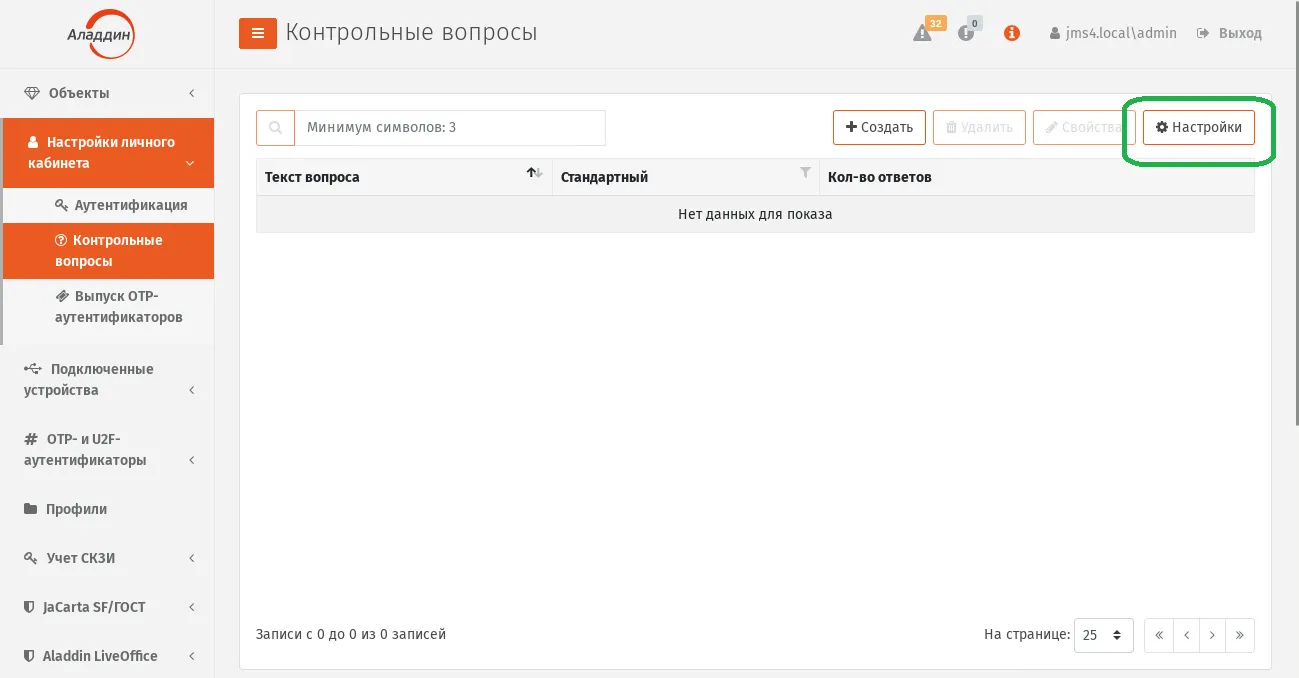Expand Подключенные устройства sidebar section

pos(107,379)
